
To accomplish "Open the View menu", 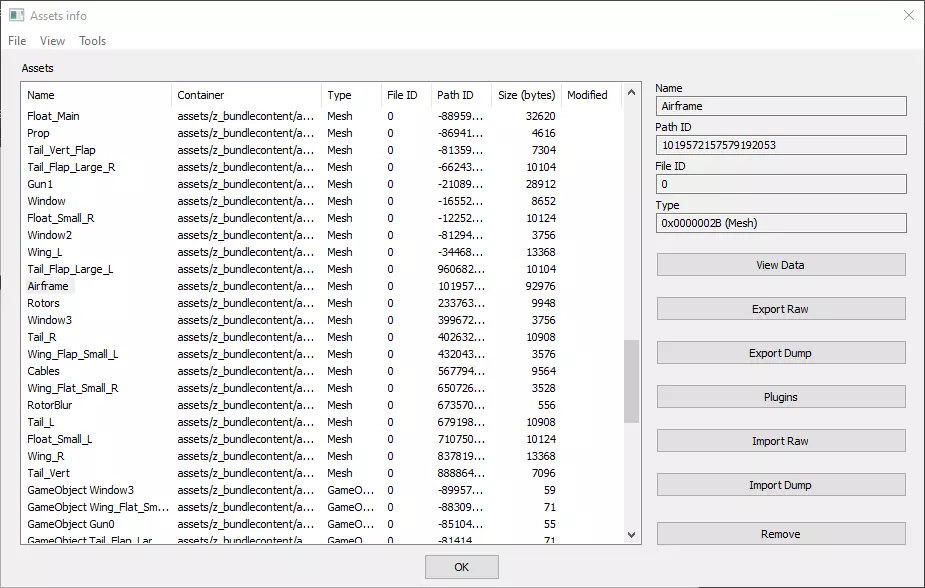I will pos(52,41).
